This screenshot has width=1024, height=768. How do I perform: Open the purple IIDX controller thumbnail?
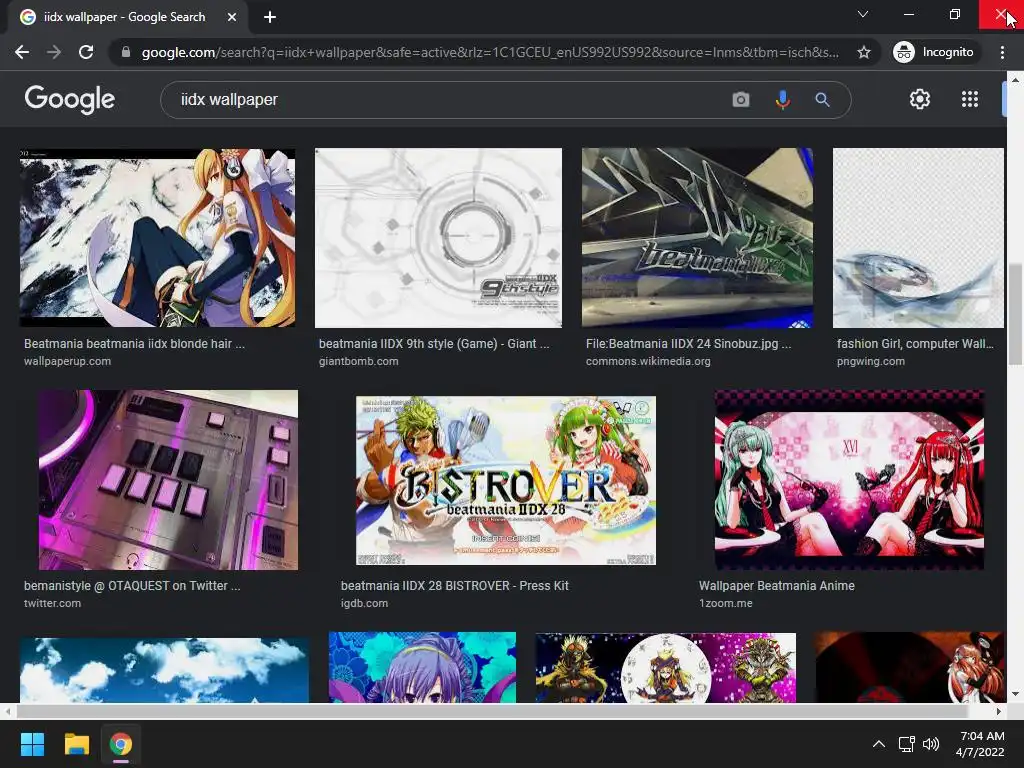click(x=168, y=480)
